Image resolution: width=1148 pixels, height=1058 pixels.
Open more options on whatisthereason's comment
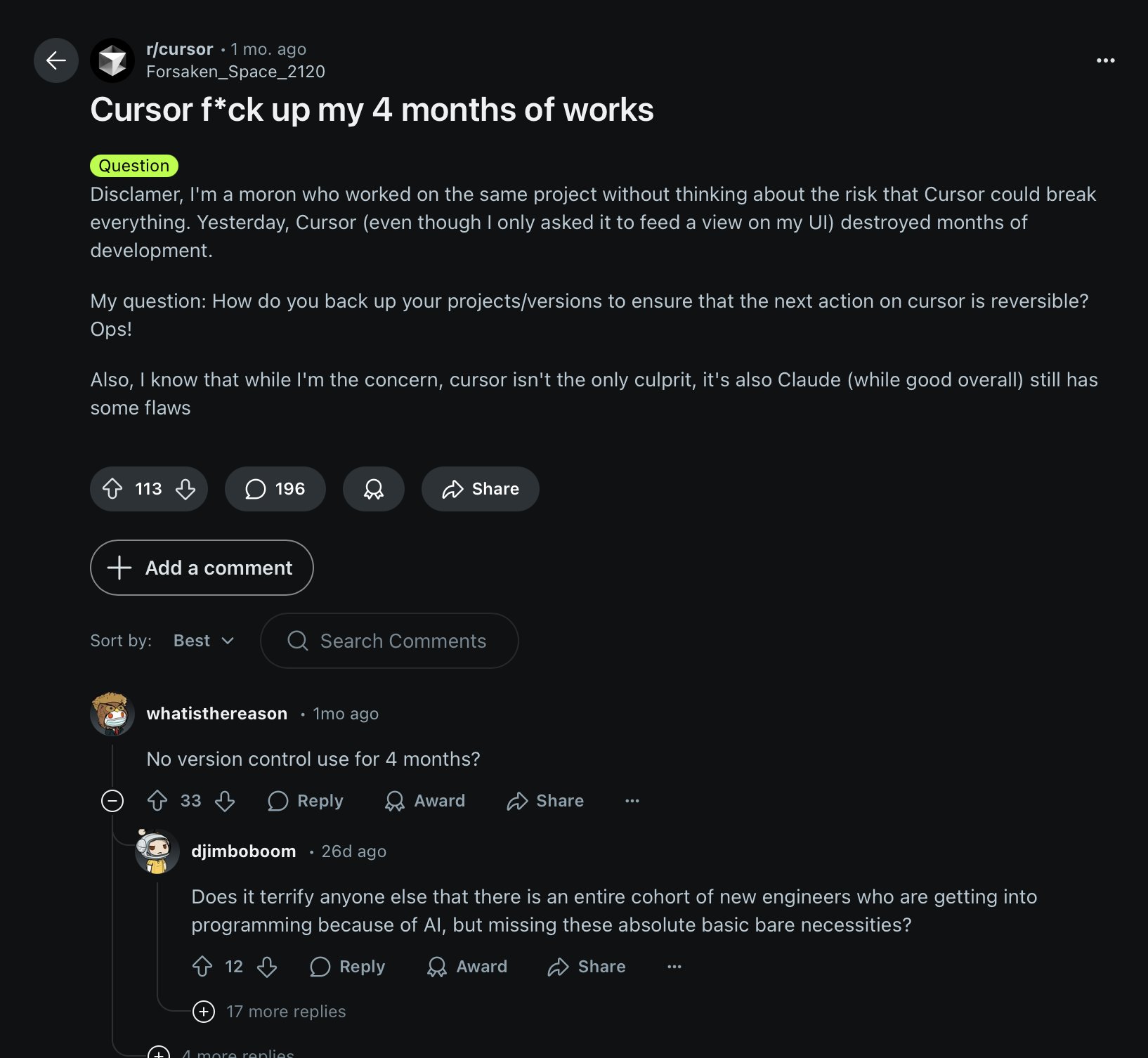(x=632, y=801)
